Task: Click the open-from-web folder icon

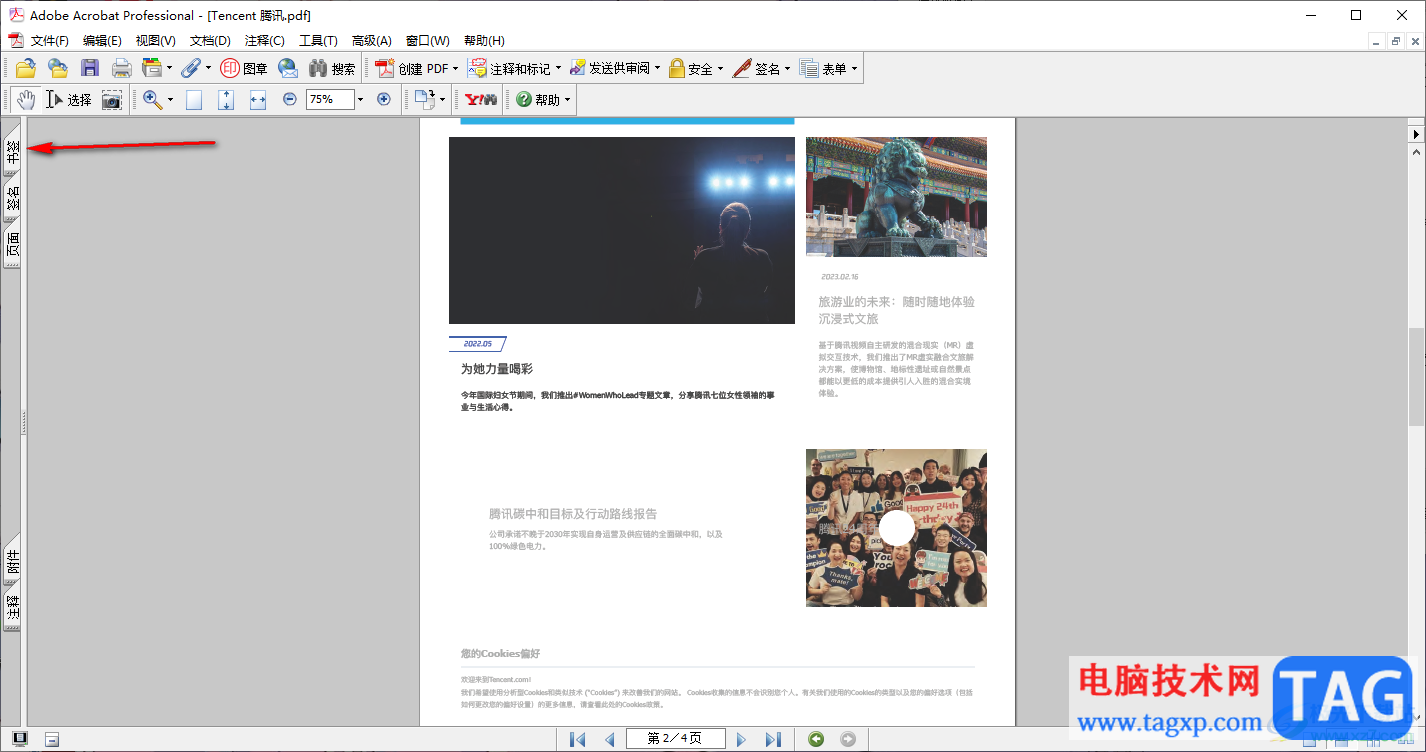Action: (58, 68)
